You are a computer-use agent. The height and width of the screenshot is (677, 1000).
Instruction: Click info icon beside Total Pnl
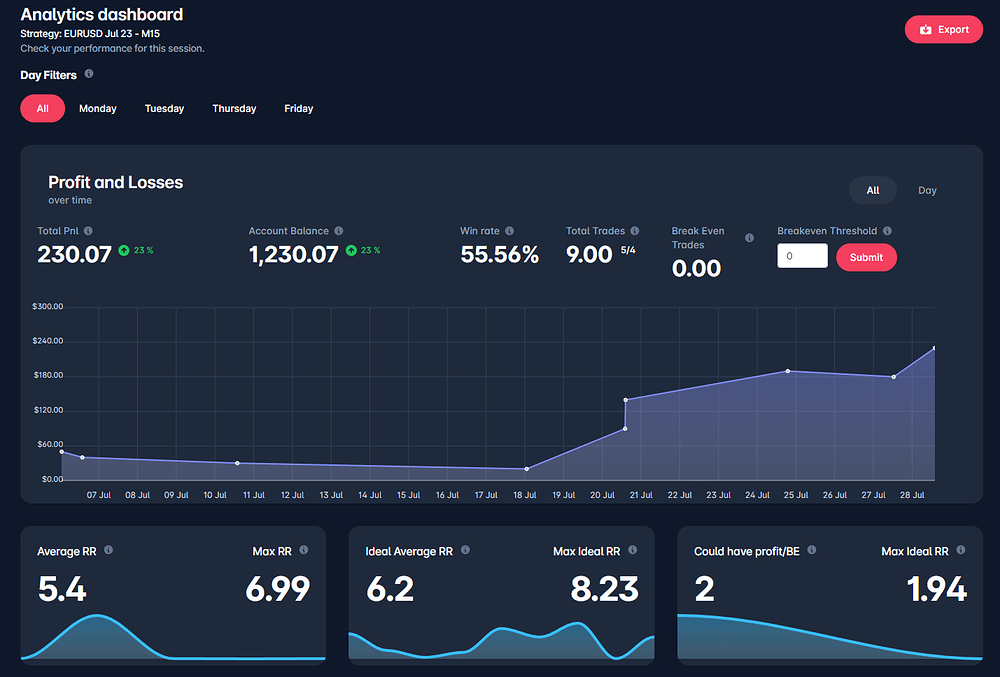pos(88,231)
